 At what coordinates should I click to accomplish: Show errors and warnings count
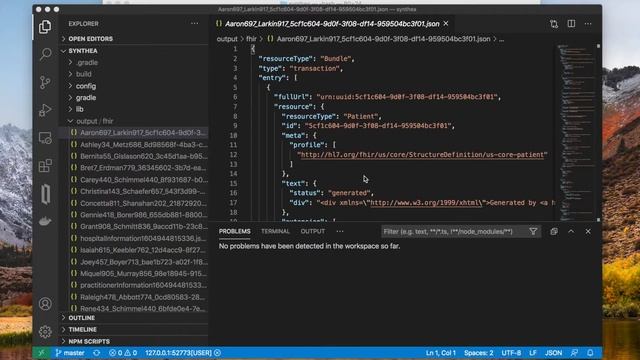(x=123, y=353)
